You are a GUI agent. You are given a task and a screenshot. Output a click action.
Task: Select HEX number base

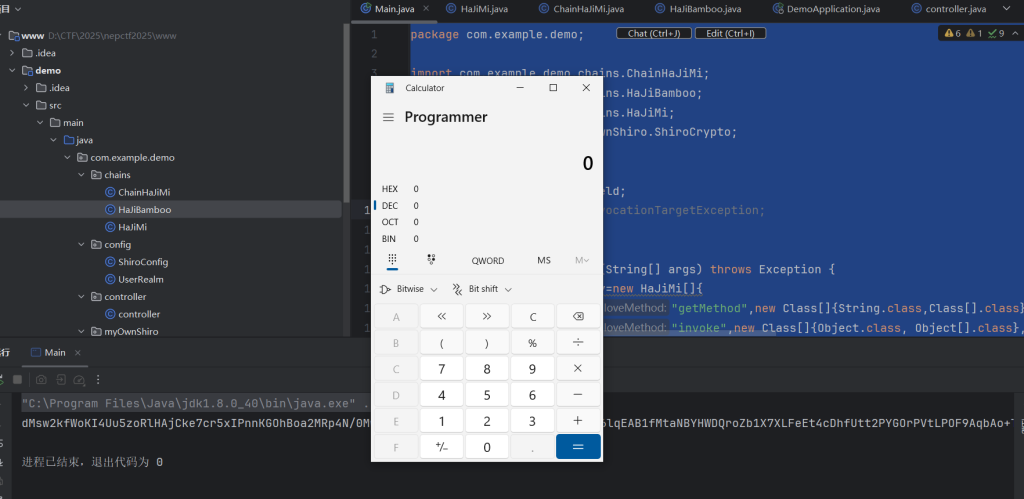390,188
